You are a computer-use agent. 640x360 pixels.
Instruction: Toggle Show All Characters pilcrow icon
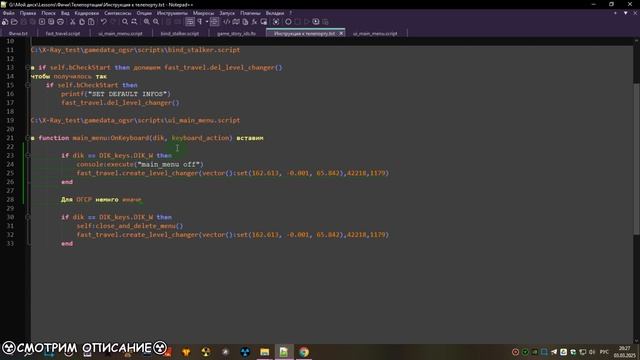tap(200, 22)
